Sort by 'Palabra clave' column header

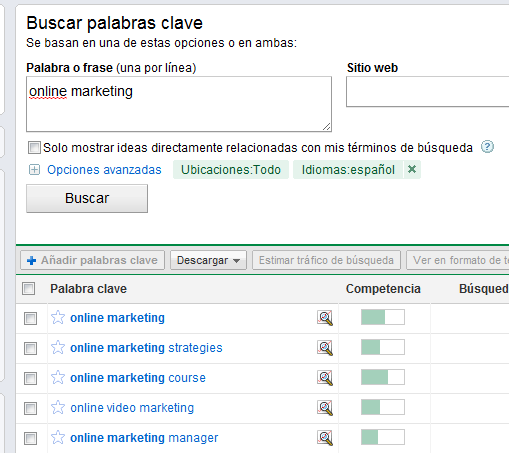tap(88, 289)
